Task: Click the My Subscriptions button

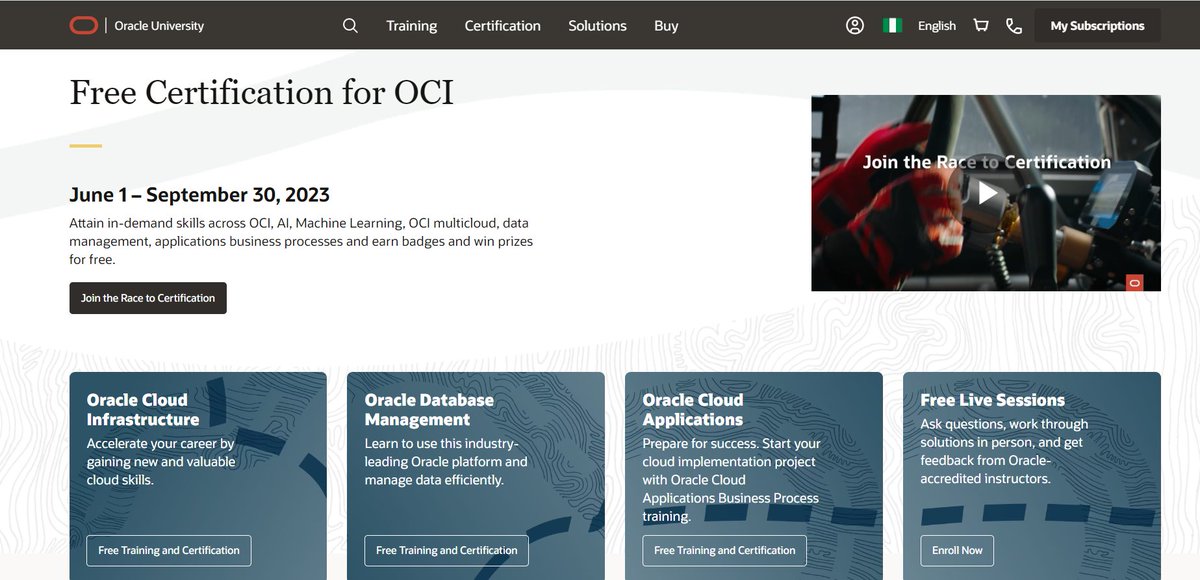Action: coord(1098,25)
